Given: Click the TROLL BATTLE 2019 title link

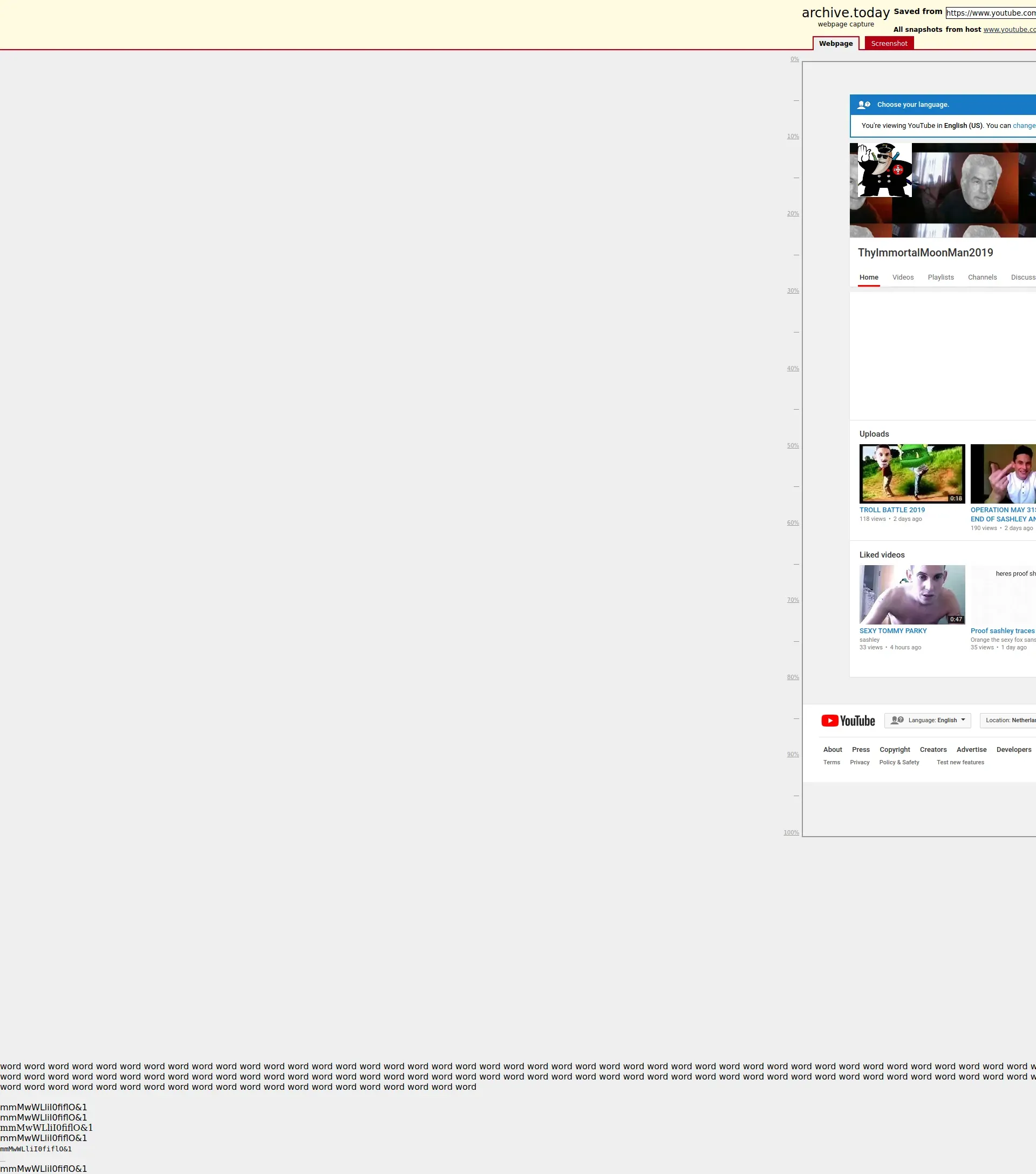Looking at the screenshot, I should coord(892,510).
